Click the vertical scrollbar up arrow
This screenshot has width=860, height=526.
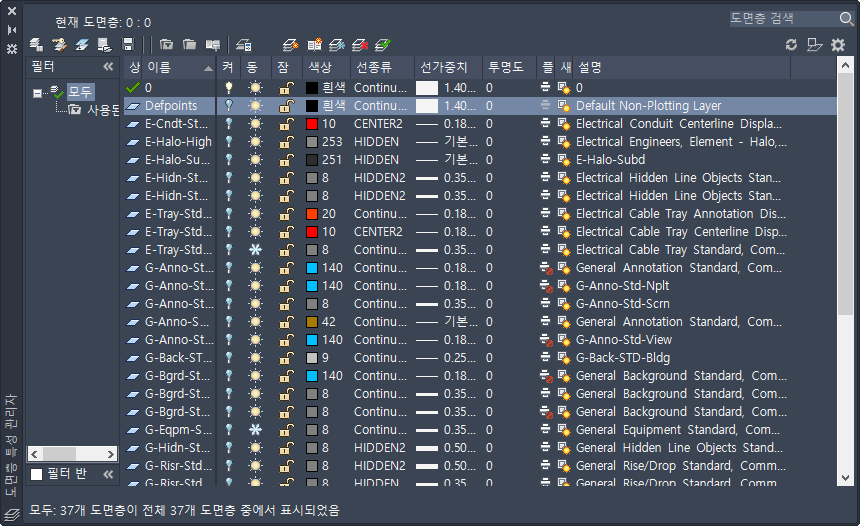[845, 66]
